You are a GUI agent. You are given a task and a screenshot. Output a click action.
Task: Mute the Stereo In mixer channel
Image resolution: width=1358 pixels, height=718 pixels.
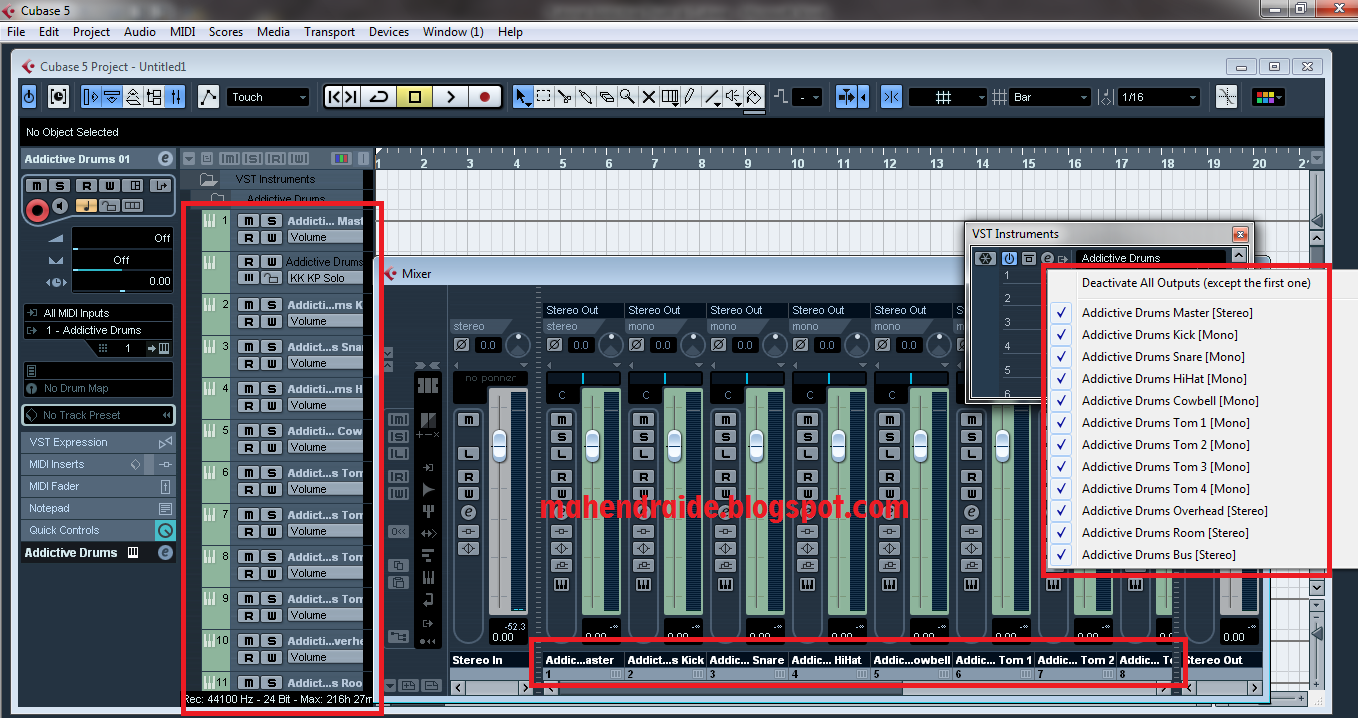coord(468,419)
